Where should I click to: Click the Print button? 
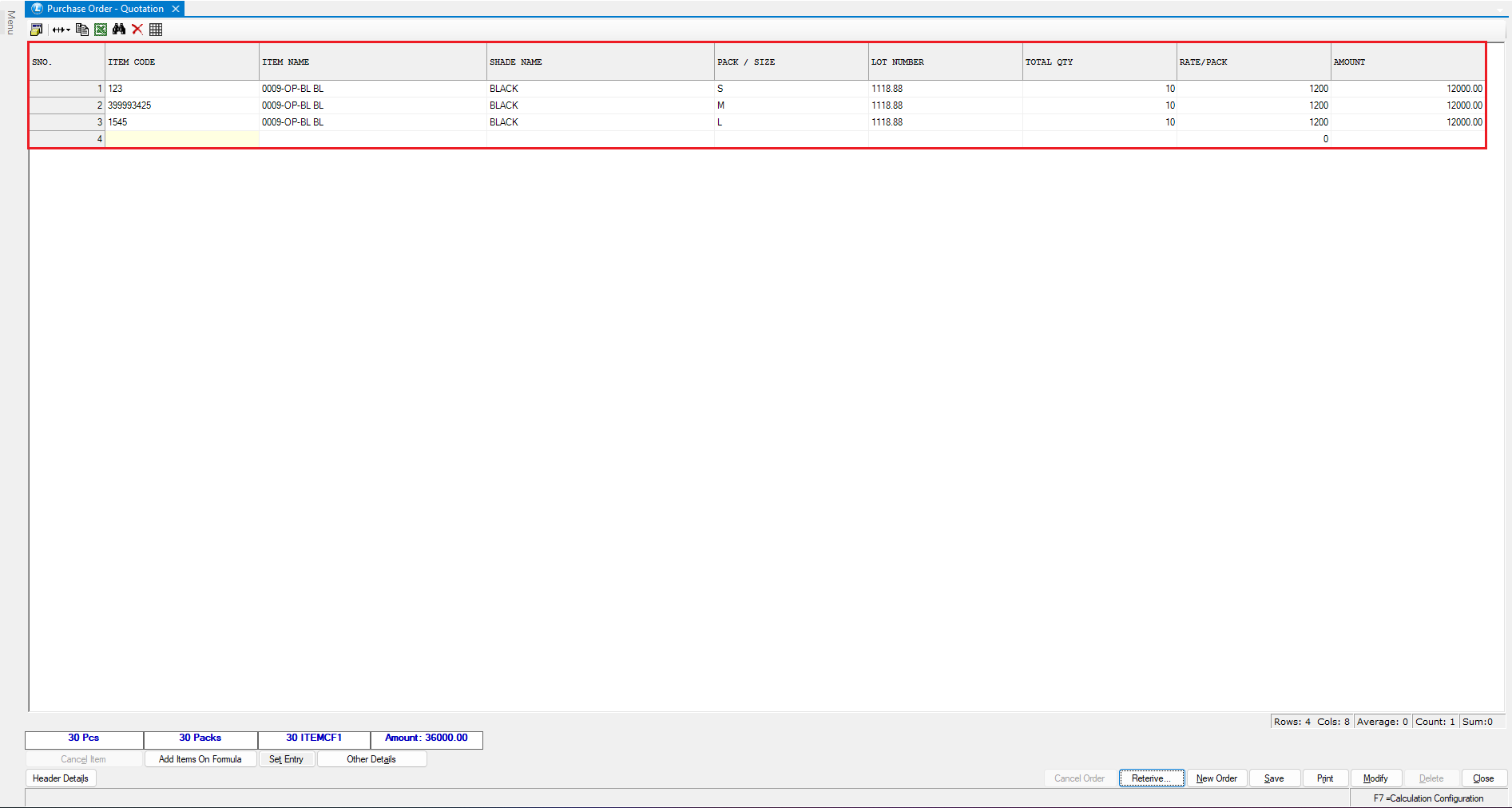1324,778
